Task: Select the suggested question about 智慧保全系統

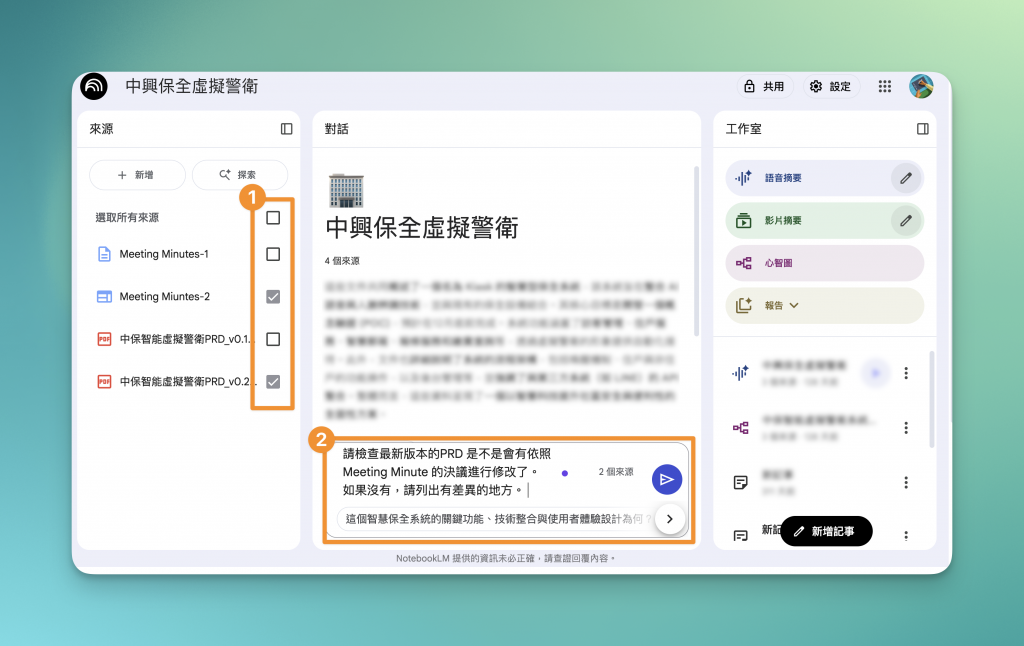Action: [496, 519]
